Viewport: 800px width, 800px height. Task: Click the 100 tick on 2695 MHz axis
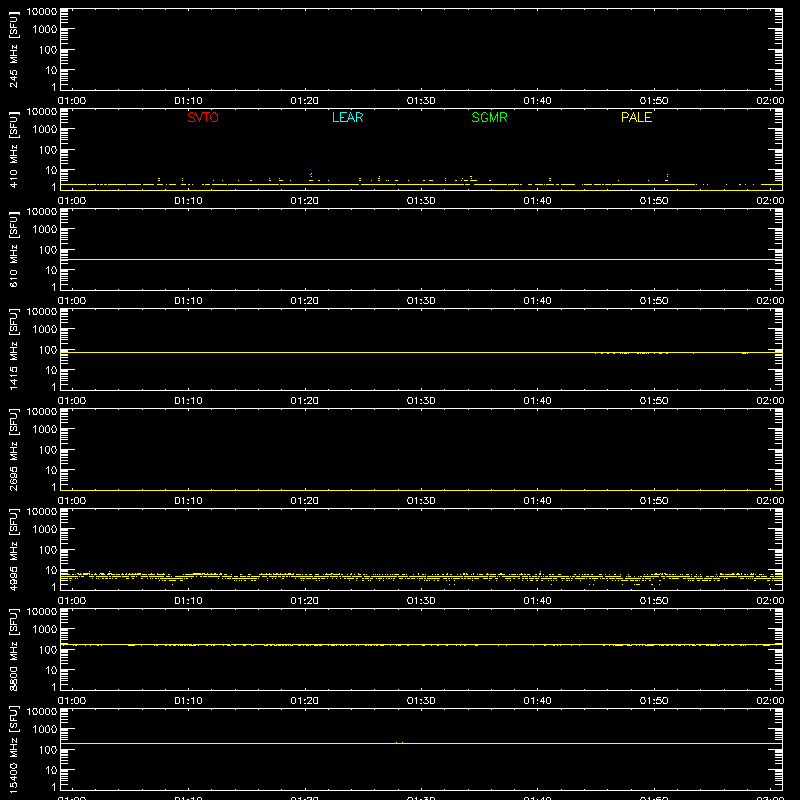pos(48,450)
